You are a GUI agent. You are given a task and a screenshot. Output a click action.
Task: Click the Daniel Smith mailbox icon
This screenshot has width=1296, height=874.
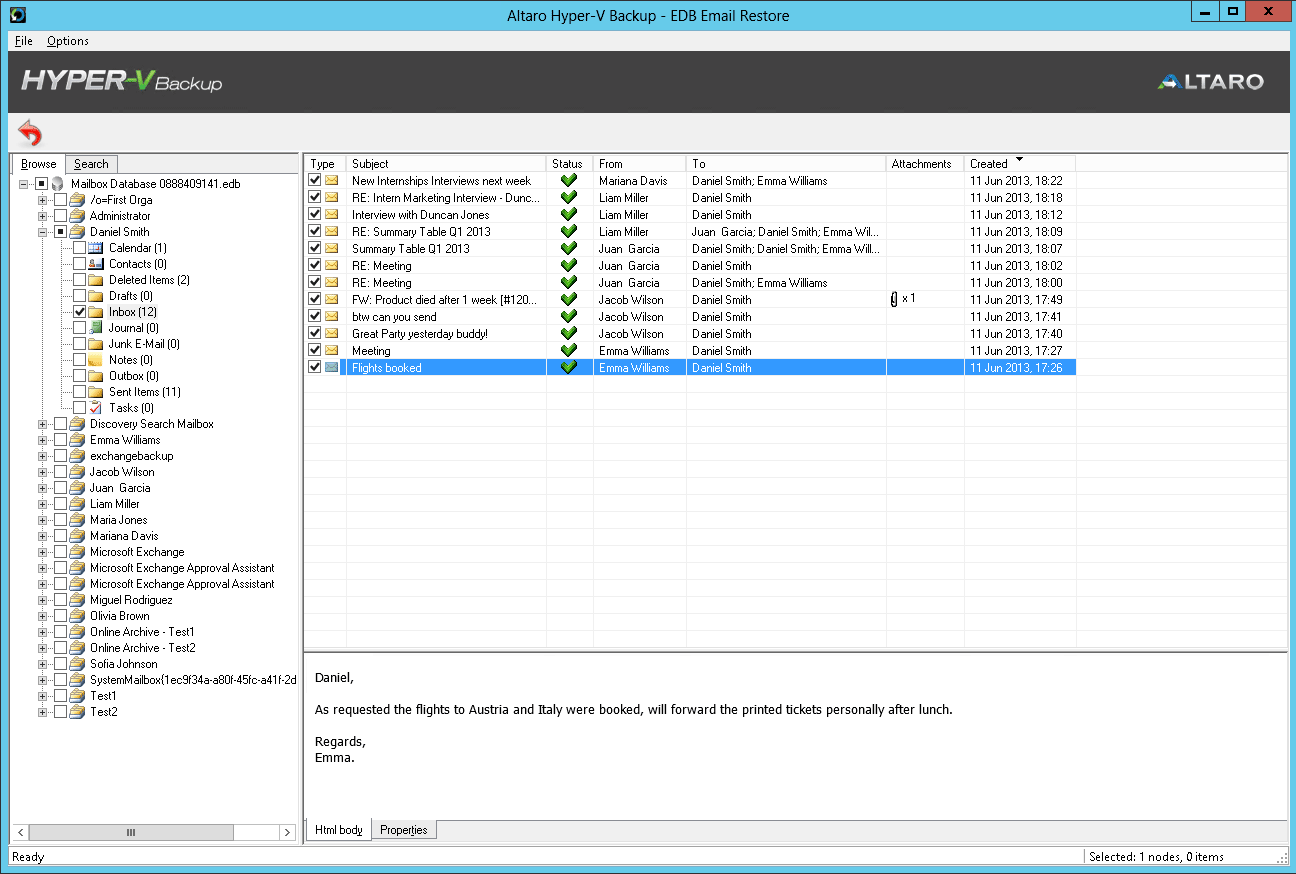(77, 232)
